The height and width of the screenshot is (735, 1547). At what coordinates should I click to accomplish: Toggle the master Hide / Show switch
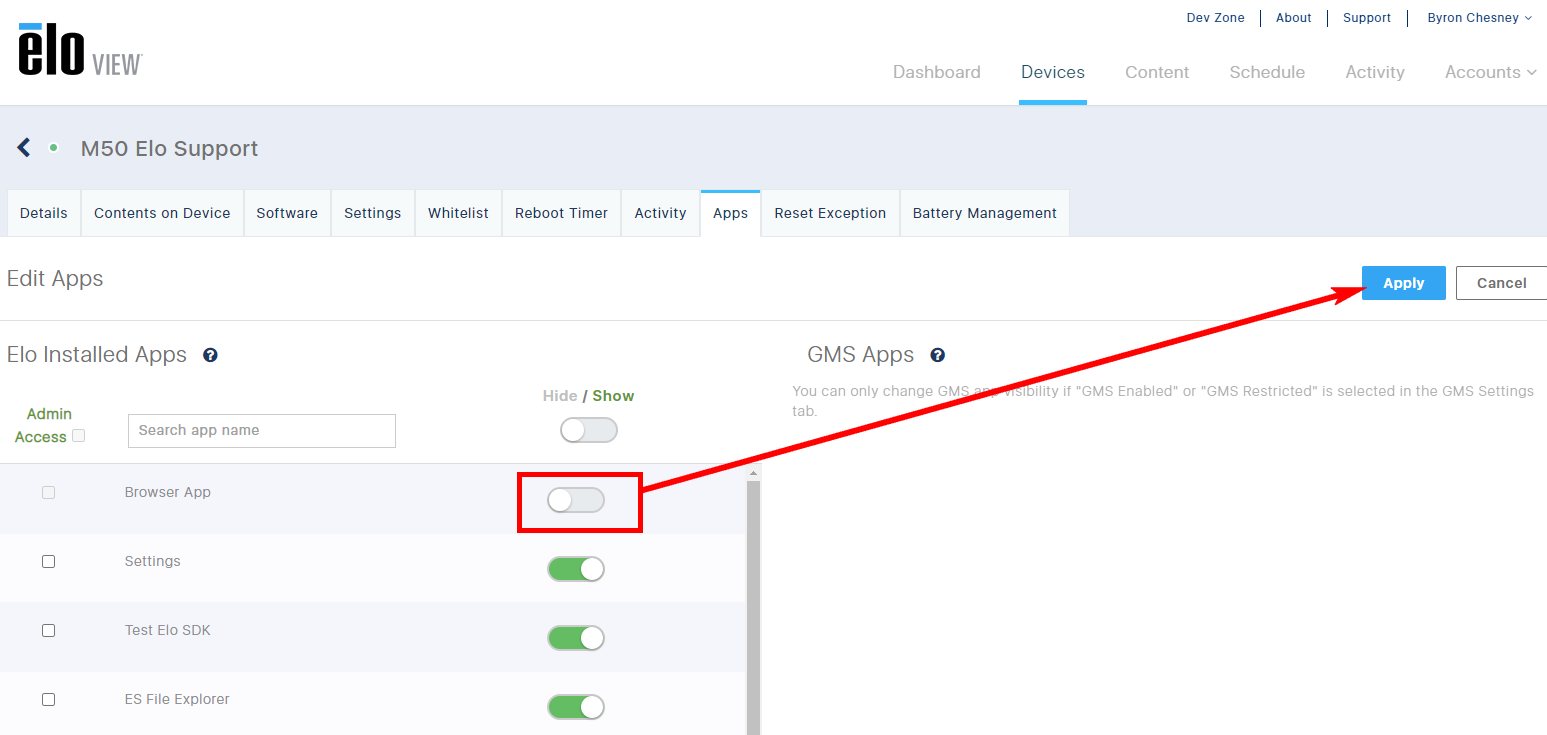point(589,430)
